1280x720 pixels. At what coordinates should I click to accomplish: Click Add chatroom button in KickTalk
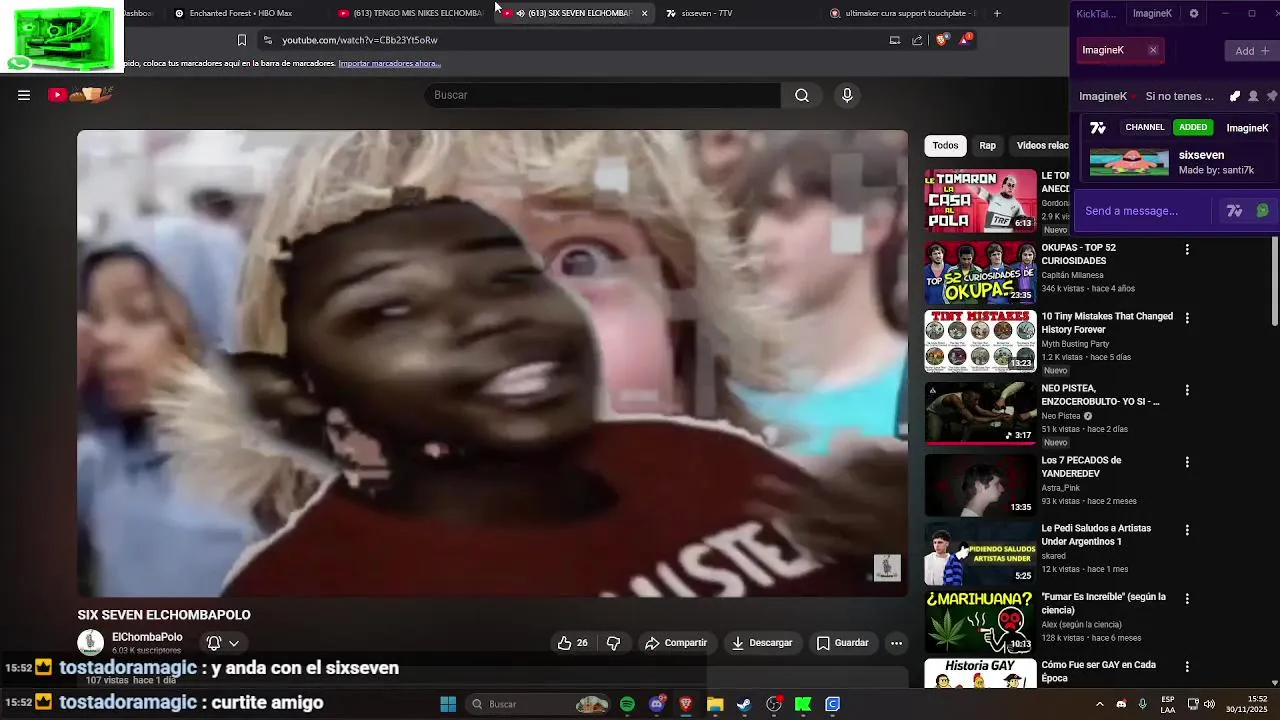click(1251, 51)
